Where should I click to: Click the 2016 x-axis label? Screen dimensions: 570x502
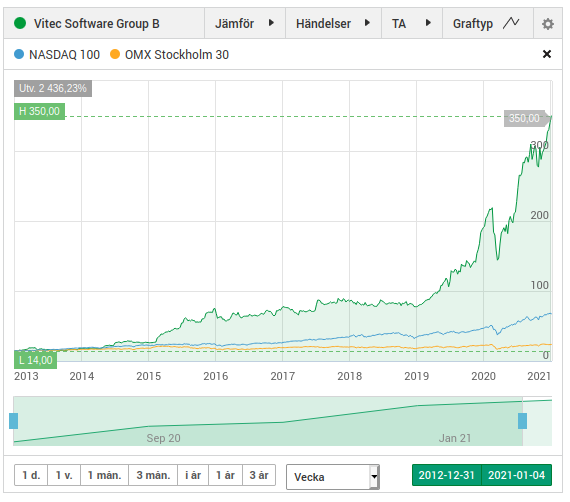coord(216,376)
